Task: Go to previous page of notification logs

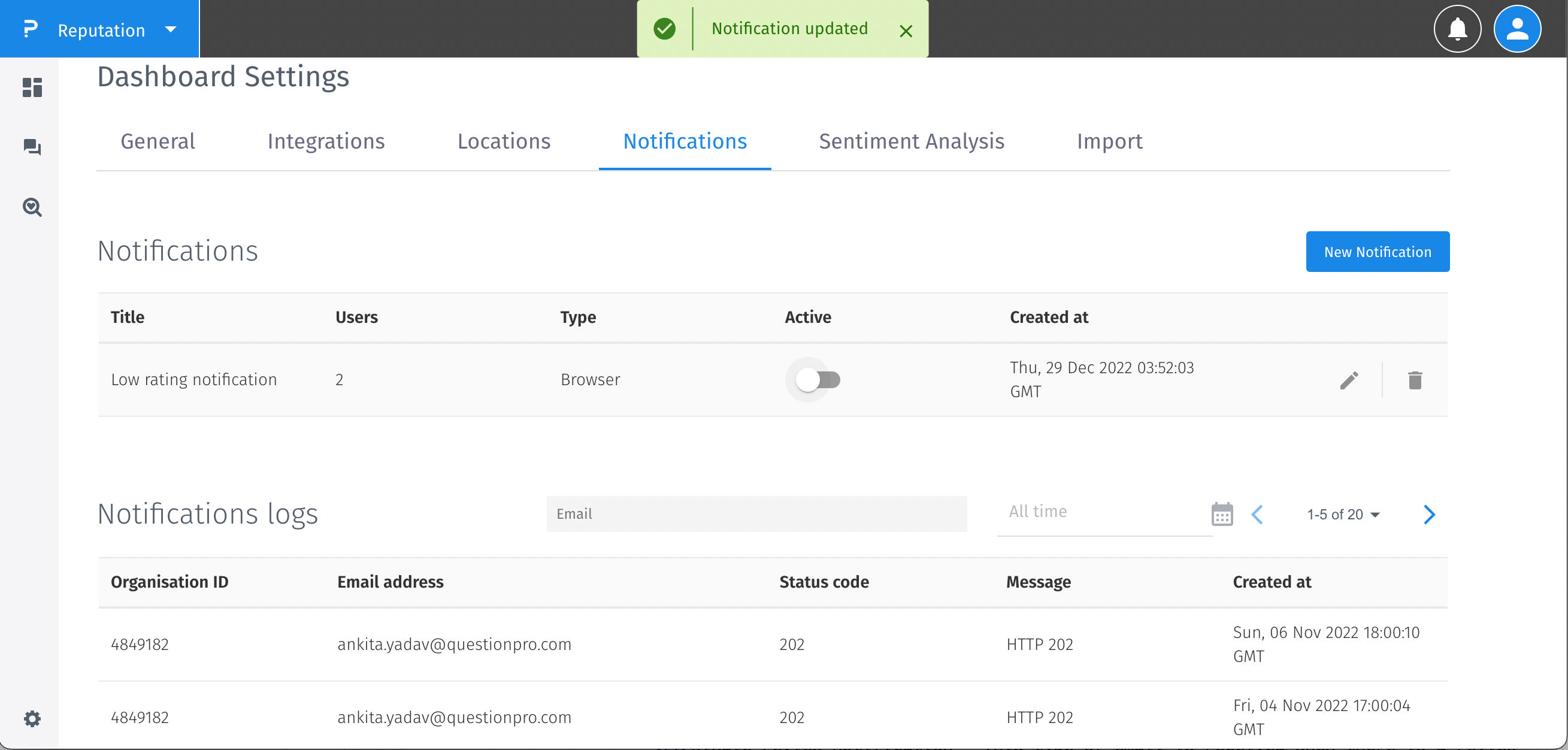Action: 1258,515
